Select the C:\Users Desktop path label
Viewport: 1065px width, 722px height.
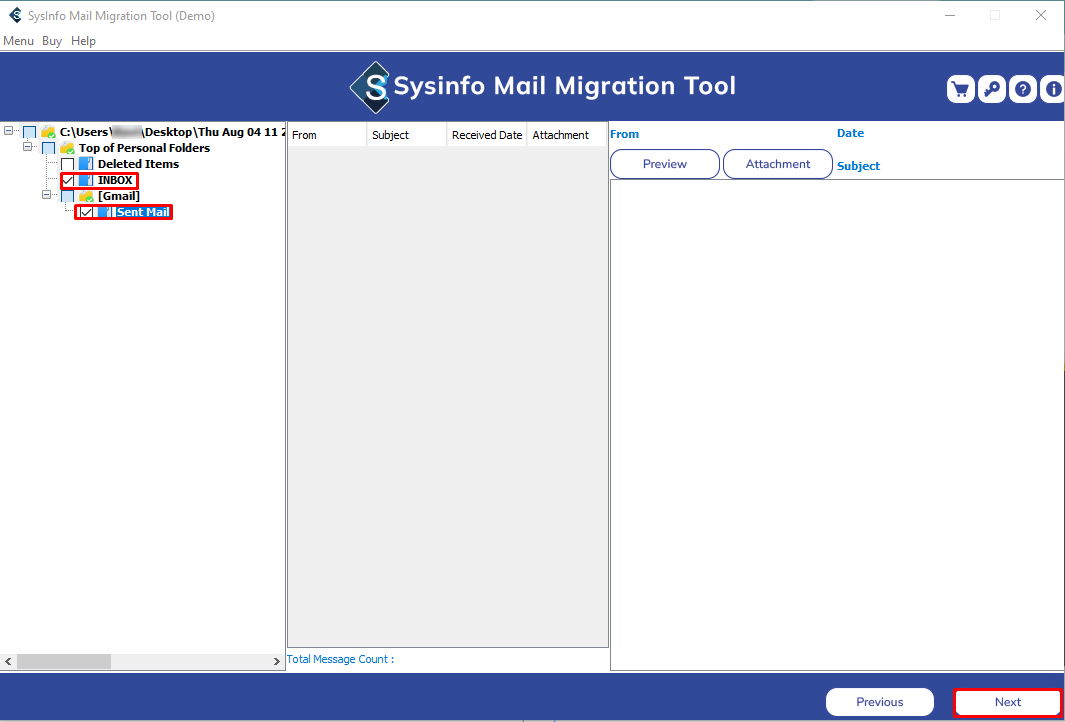(x=173, y=132)
